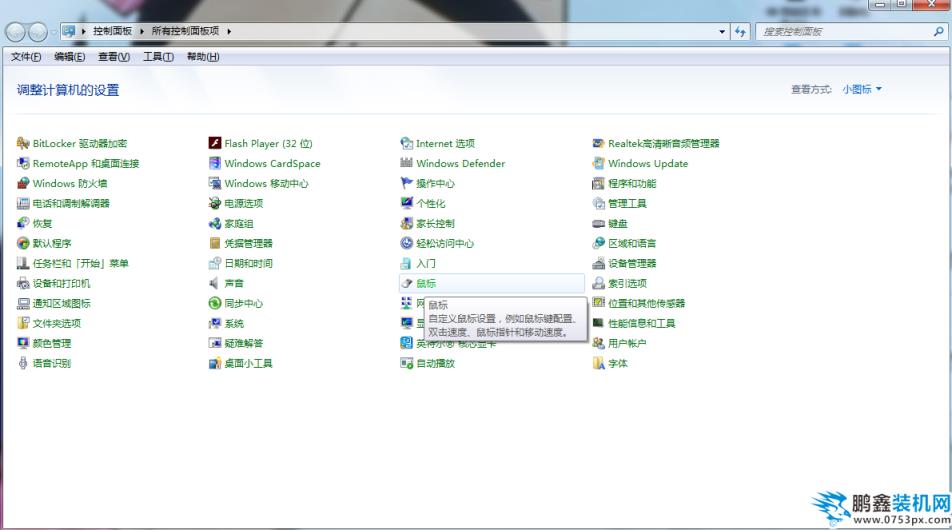
Task: Open the 电源选项 power icon
Action: click(x=215, y=203)
